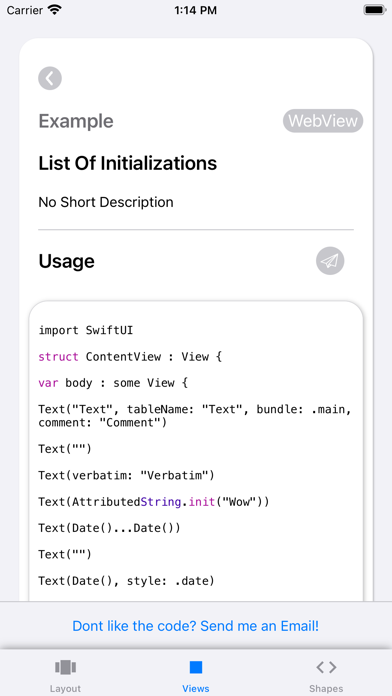392x696 pixels.
Task: Open the WebView pill button
Action: pos(323,121)
